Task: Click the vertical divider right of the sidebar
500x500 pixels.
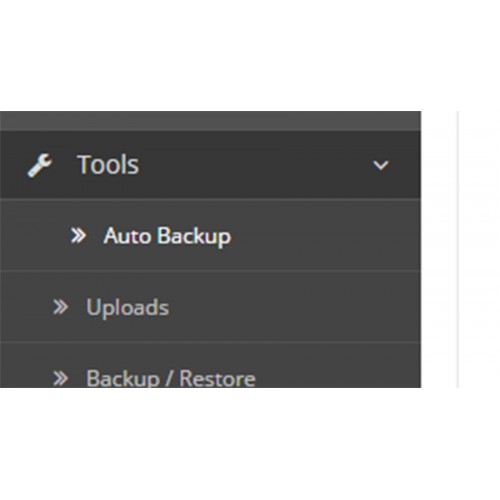Action: coord(458,249)
